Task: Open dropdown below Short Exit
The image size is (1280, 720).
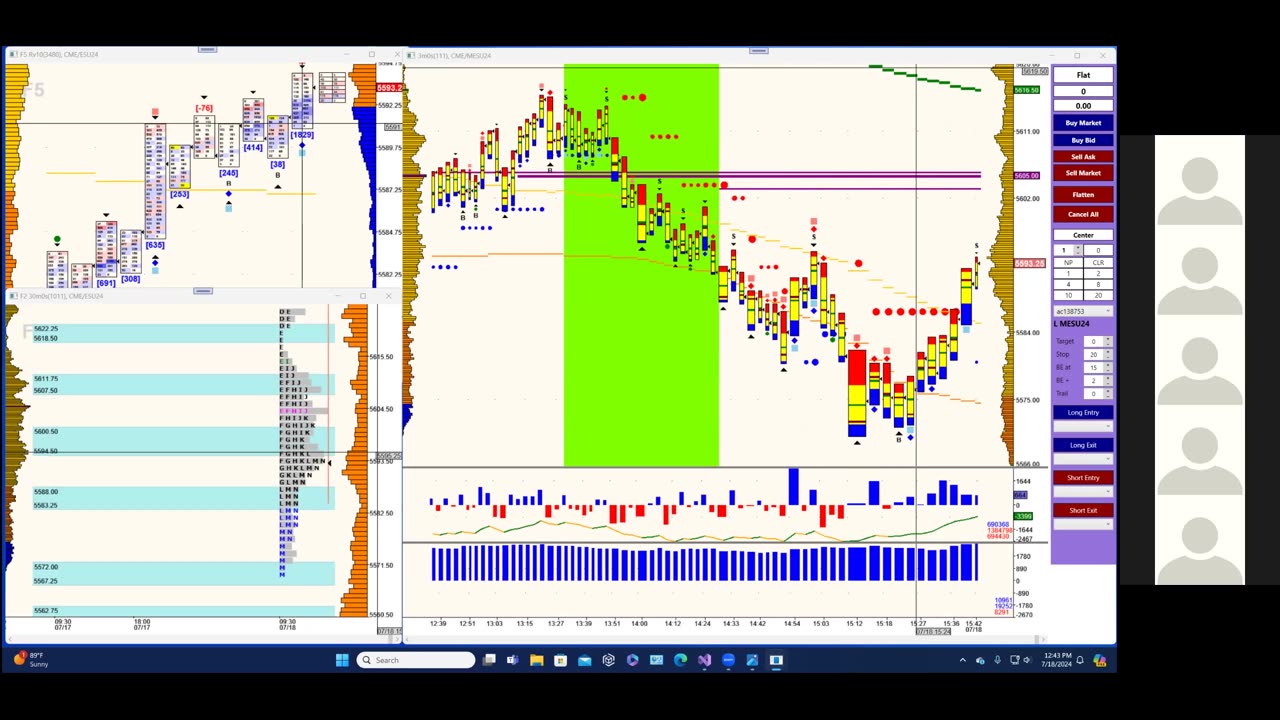Action: (x=1083, y=524)
